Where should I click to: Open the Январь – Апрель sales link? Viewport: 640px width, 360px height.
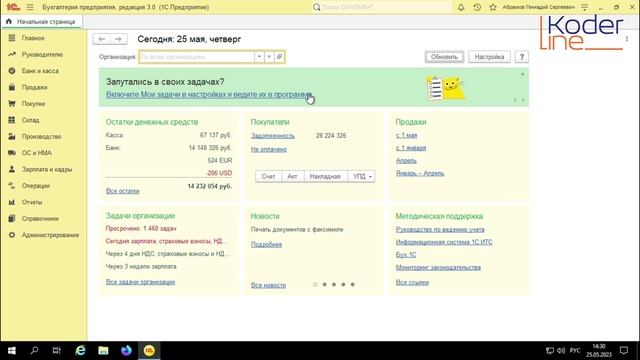tap(420, 173)
